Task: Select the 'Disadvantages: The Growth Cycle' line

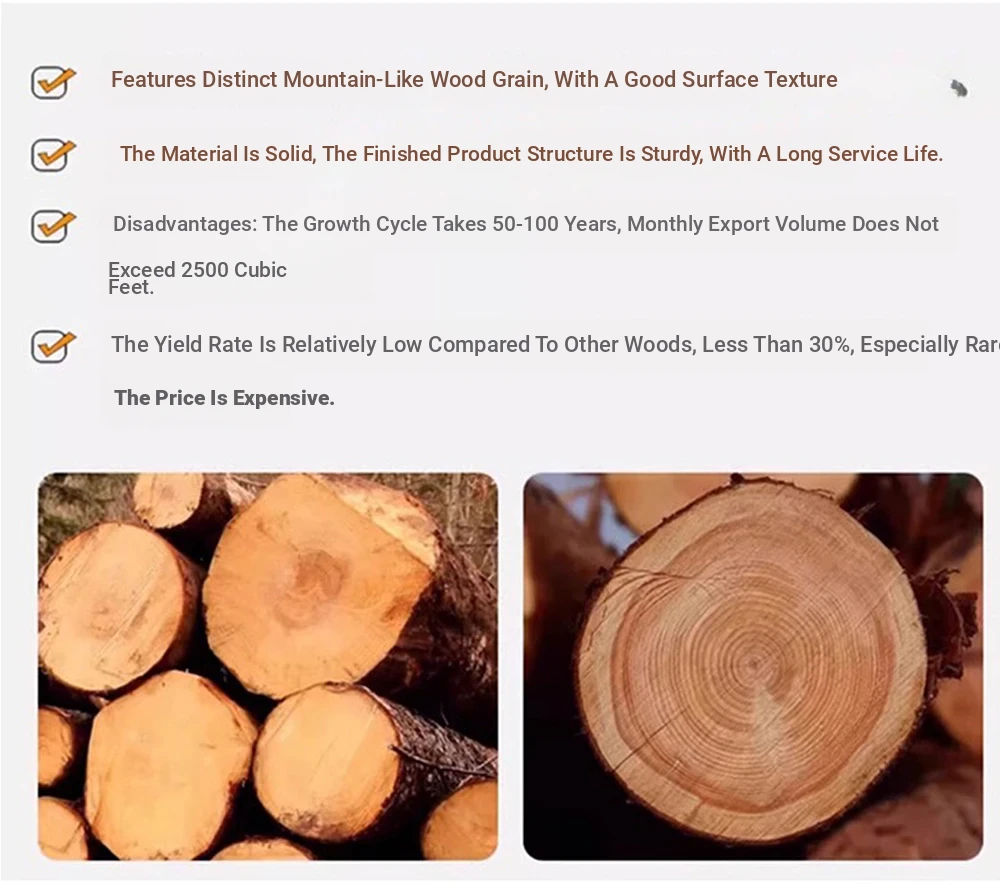Action: coord(526,224)
